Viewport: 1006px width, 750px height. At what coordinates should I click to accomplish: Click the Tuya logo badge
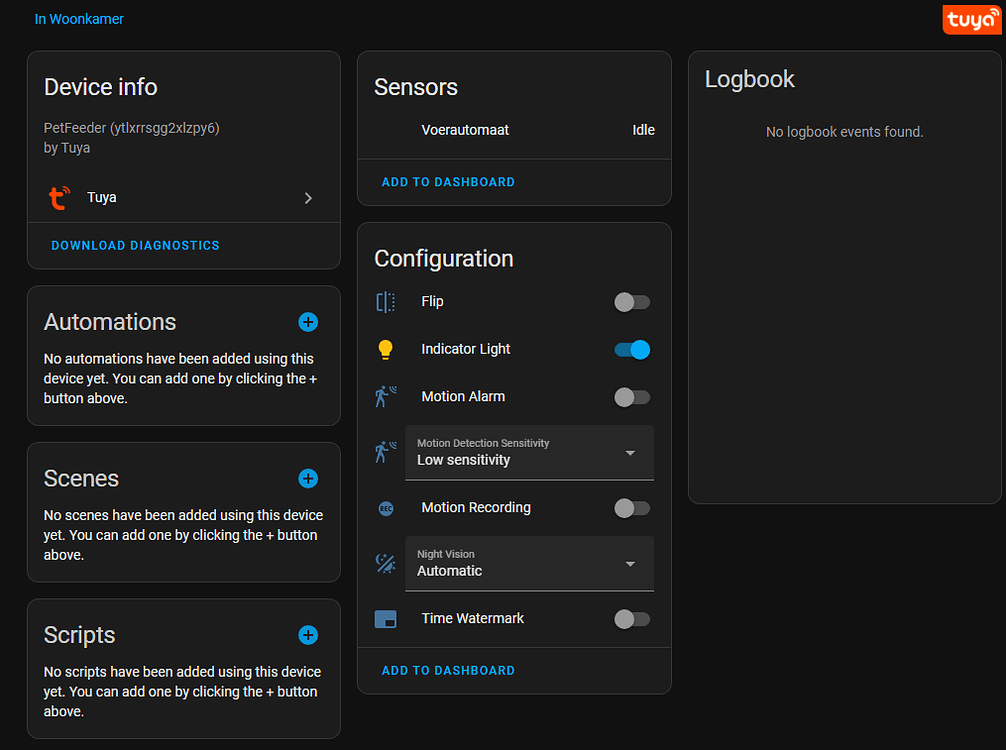[971, 19]
